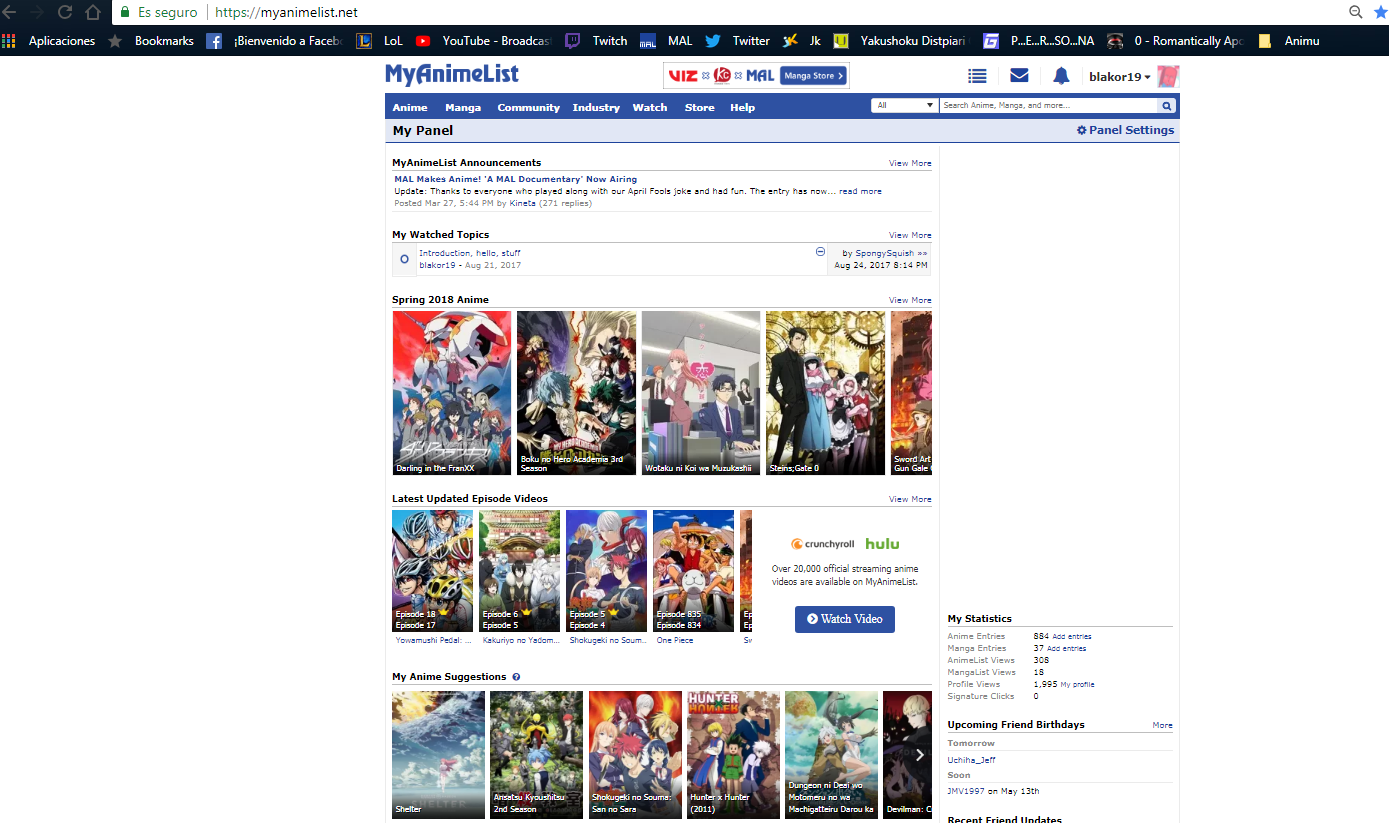
Task: Click the minus icon on Introduction topic
Action: pos(820,252)
